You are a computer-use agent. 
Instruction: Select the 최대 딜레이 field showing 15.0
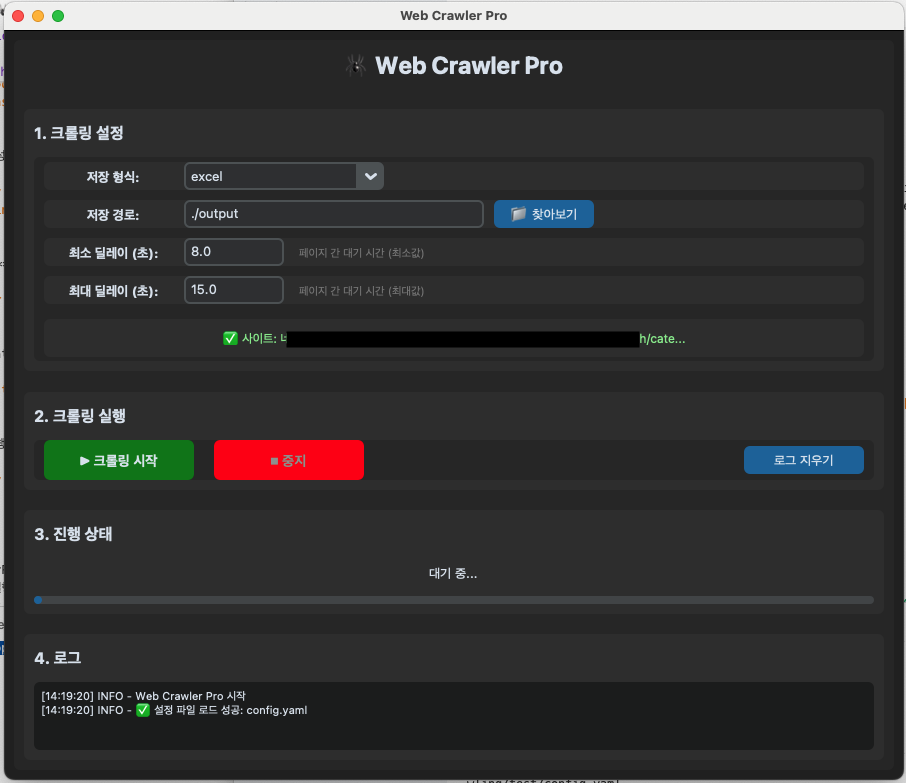[x=234, y=290]
